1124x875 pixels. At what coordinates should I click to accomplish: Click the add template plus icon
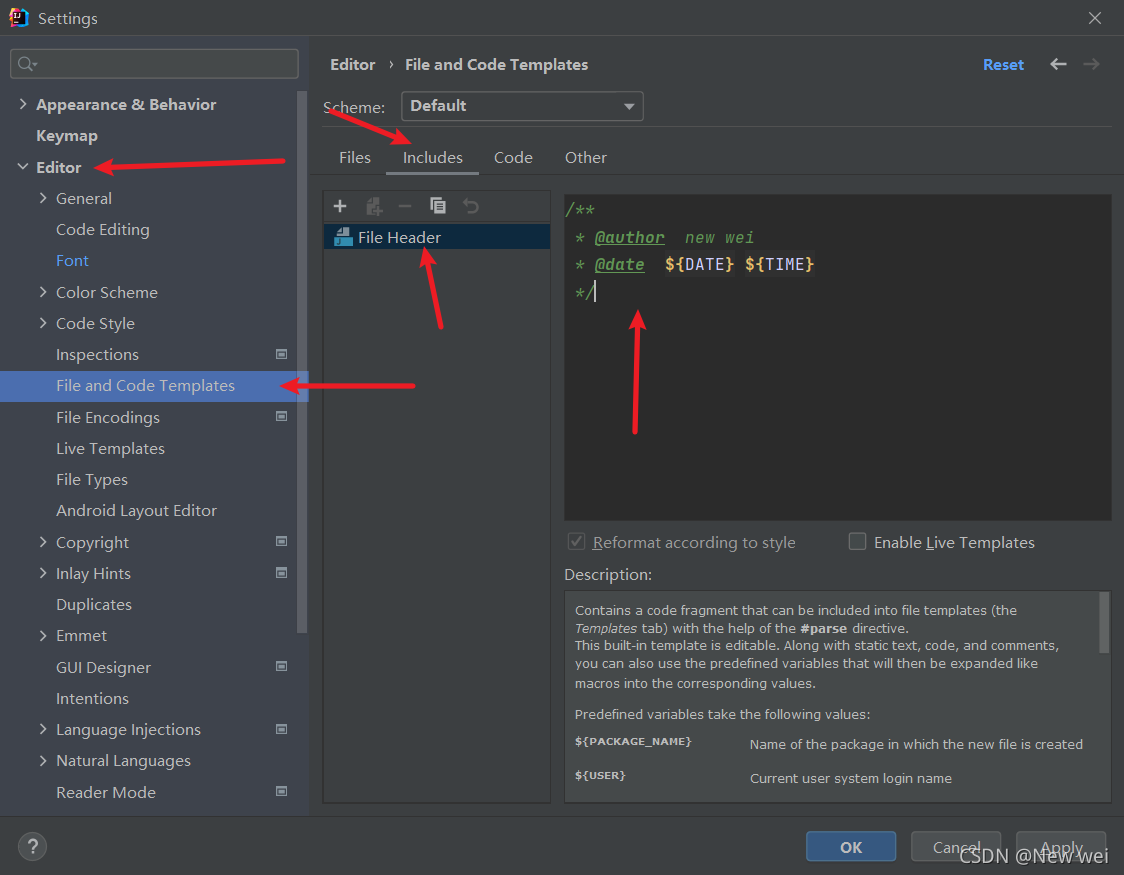[340, 206]
